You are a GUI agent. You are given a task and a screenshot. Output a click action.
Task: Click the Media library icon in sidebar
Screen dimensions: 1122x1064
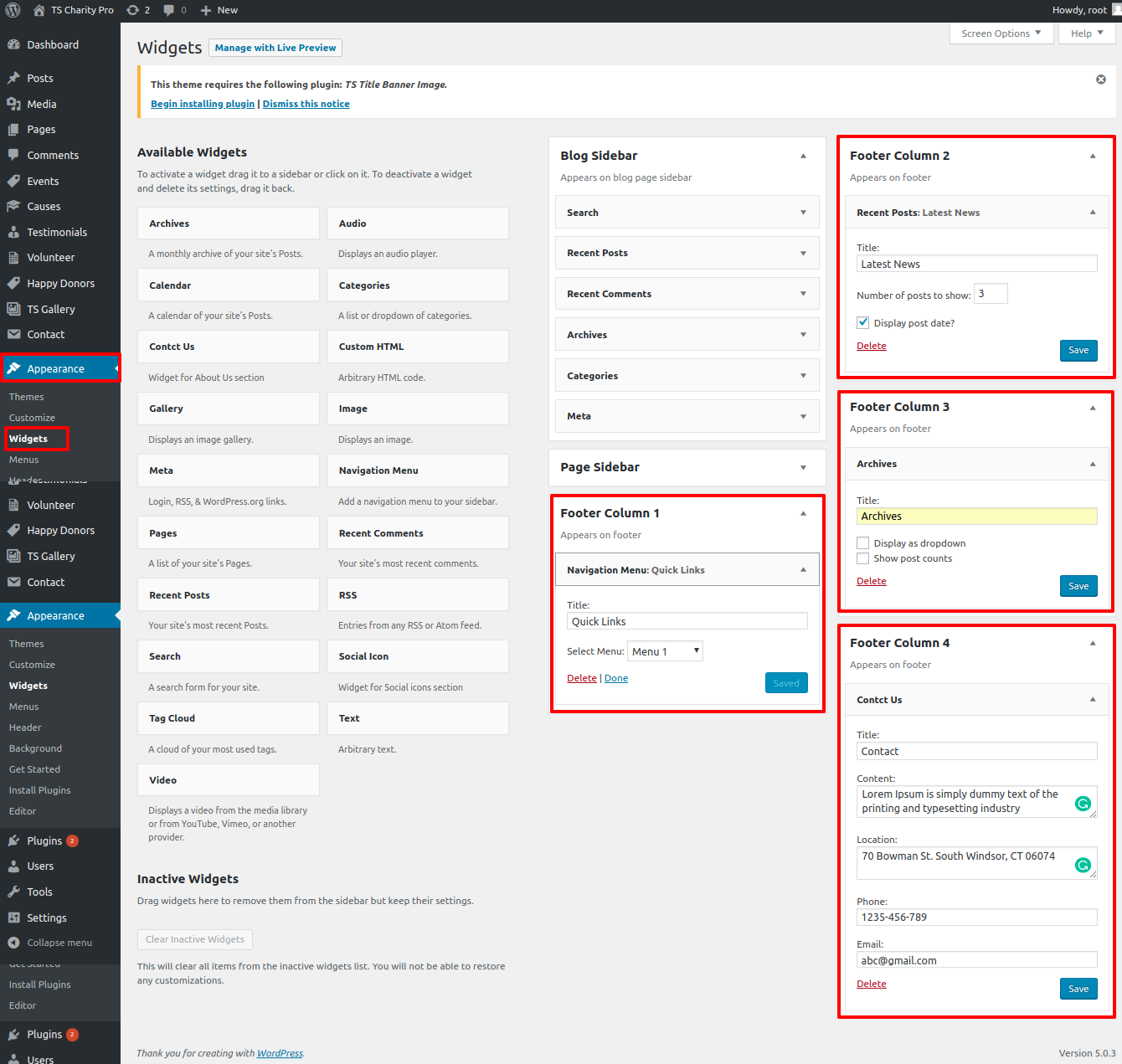[x=13, y=104]
